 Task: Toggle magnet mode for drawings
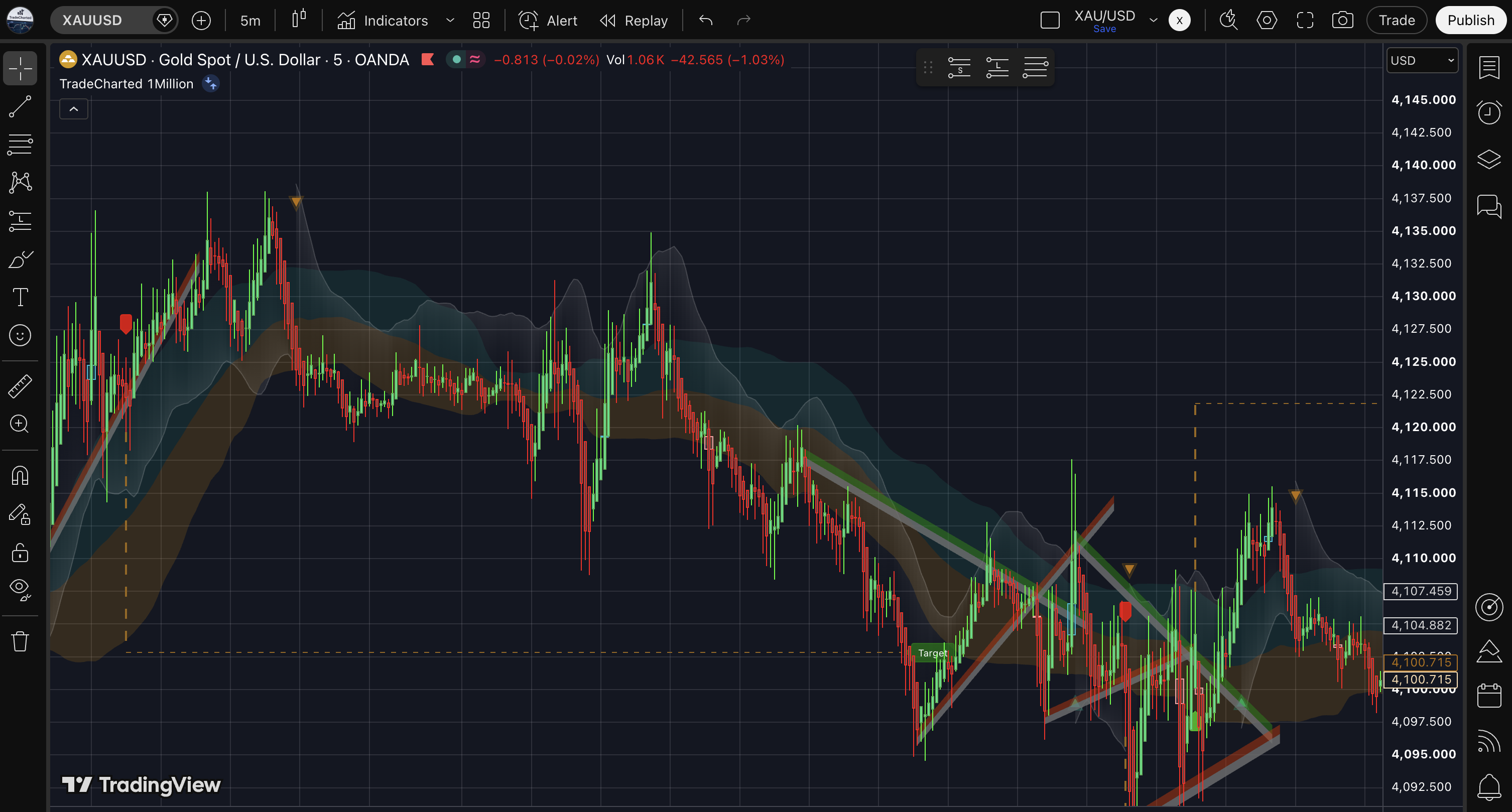pos(20,476)
